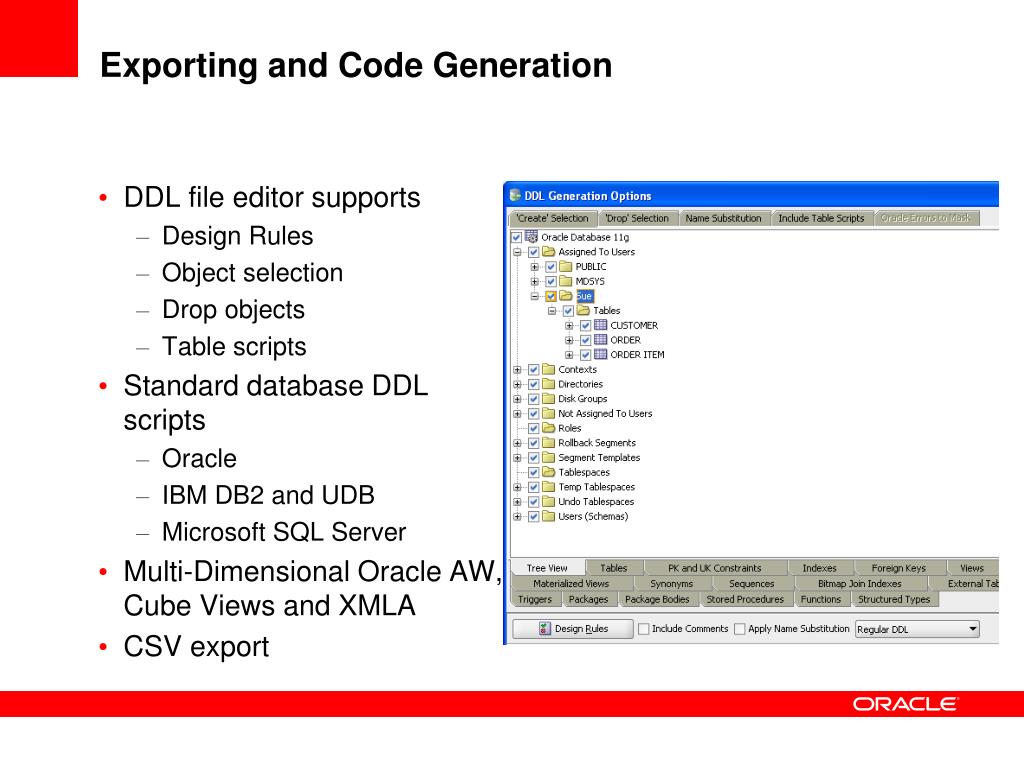Click the Not Assigned To Users folder icon
The width and height of the screenshot is (1024, 768).
[x=549, y=413]
